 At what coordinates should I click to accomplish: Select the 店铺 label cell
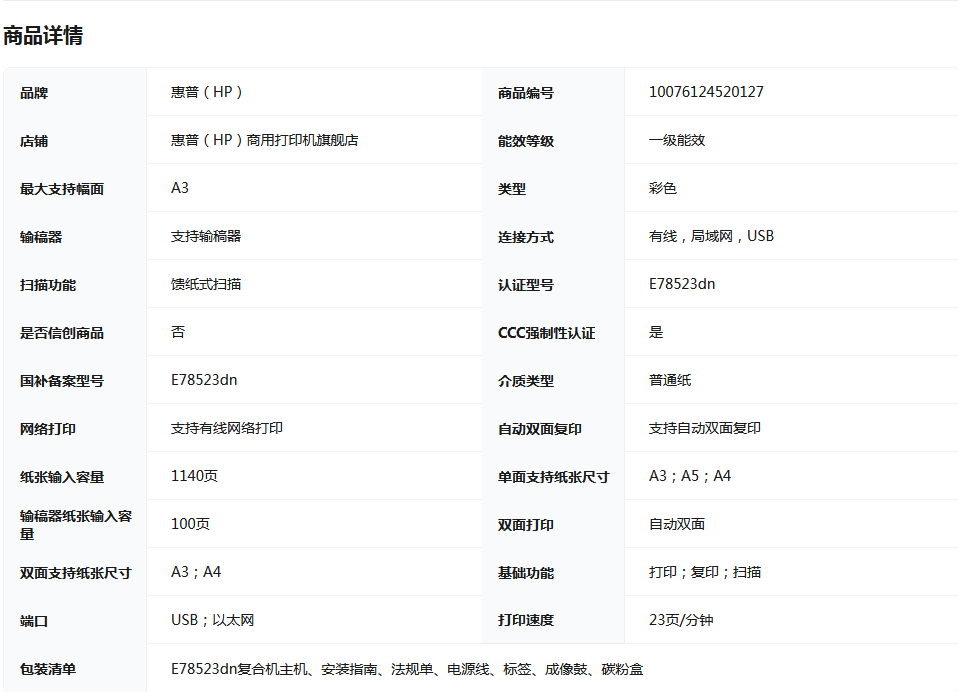(34, 141)
